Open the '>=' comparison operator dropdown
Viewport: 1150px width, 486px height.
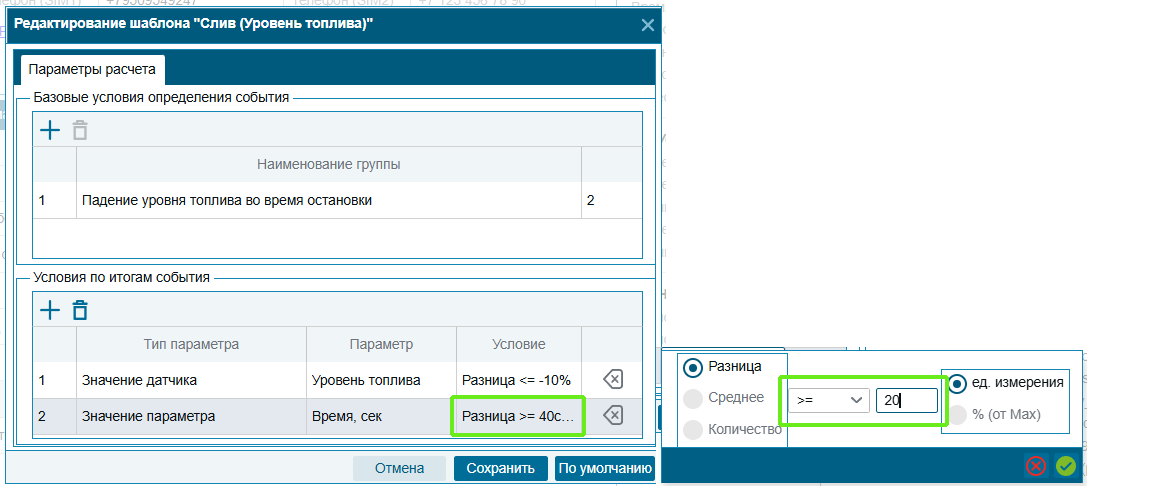coord(829,400)
